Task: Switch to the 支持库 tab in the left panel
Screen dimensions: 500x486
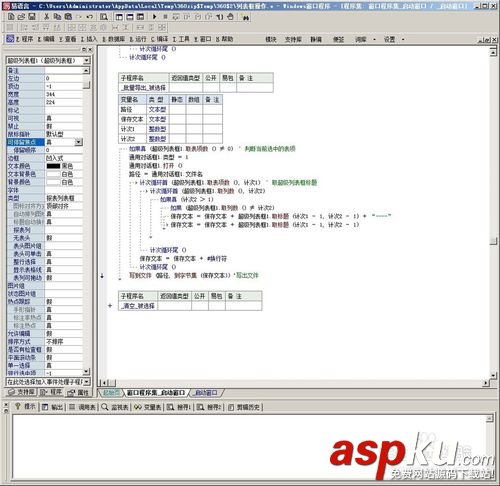Action: [22, 392]
